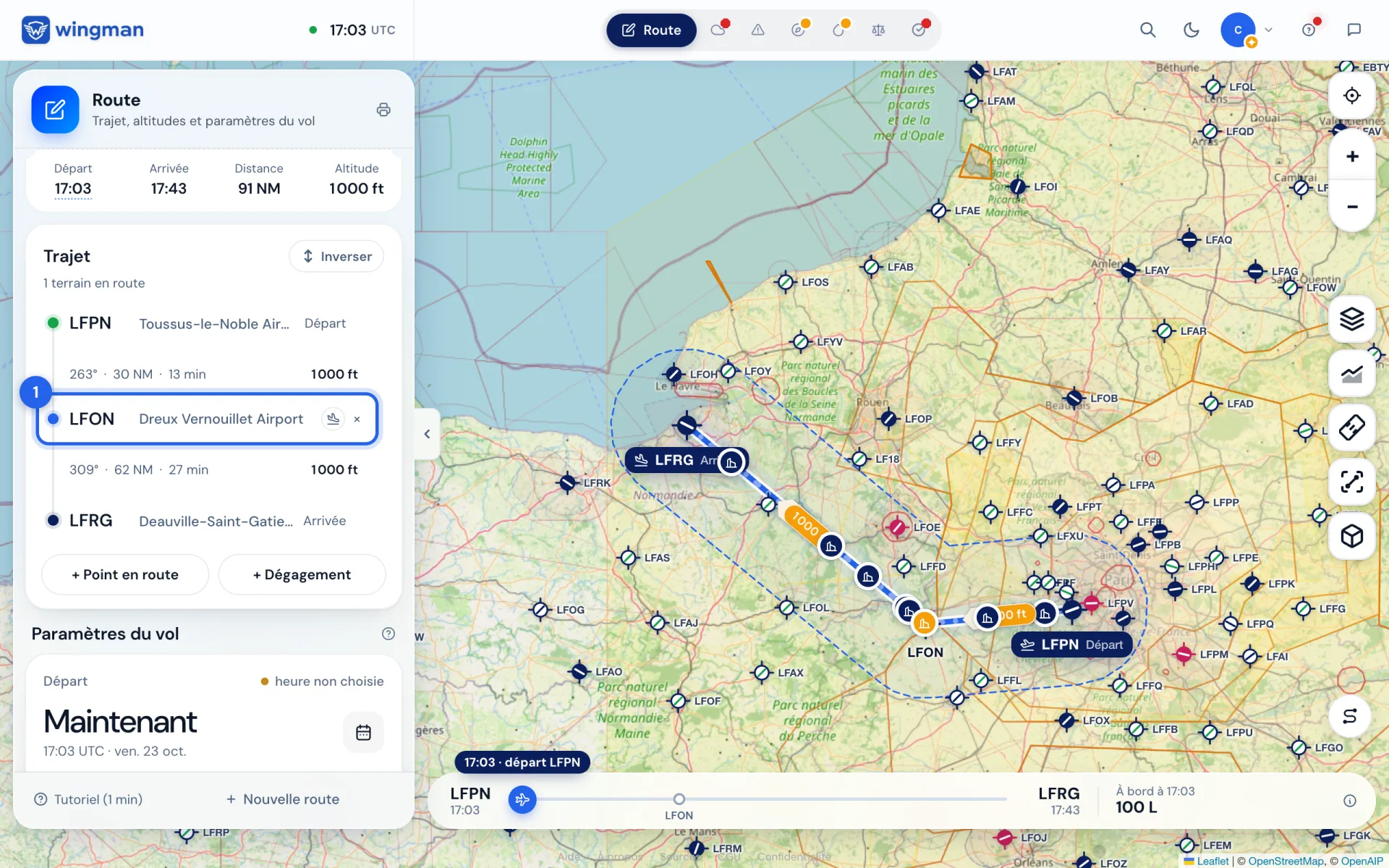Click the search magnifier icon
1389x868 pixels.
1147,30
